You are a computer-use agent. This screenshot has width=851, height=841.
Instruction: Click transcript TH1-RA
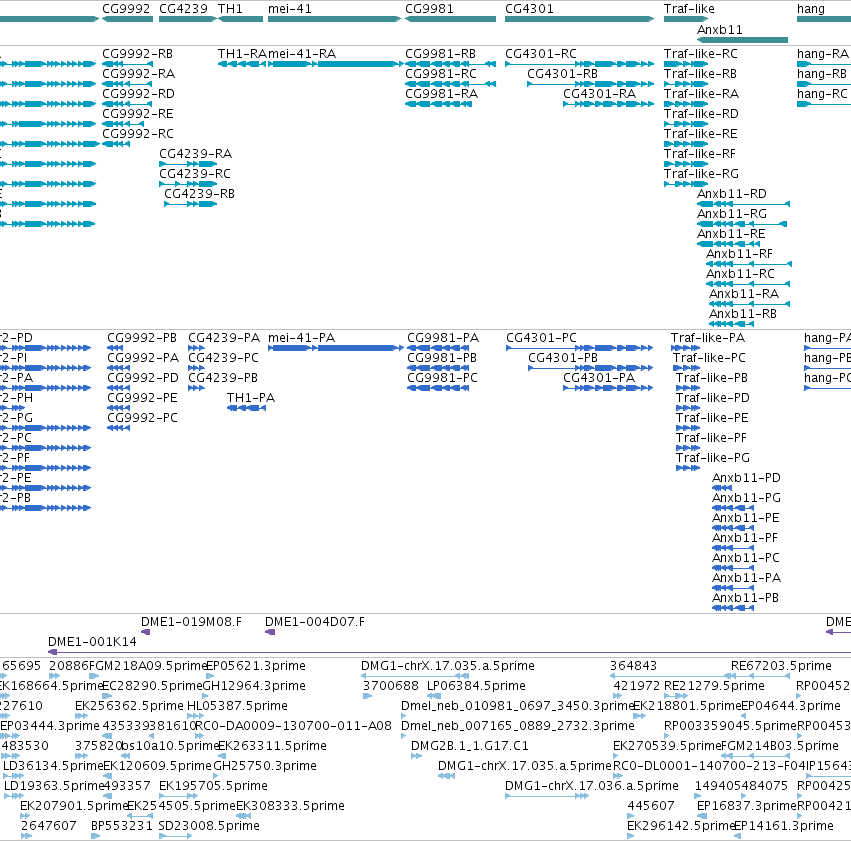coord(242,54)
